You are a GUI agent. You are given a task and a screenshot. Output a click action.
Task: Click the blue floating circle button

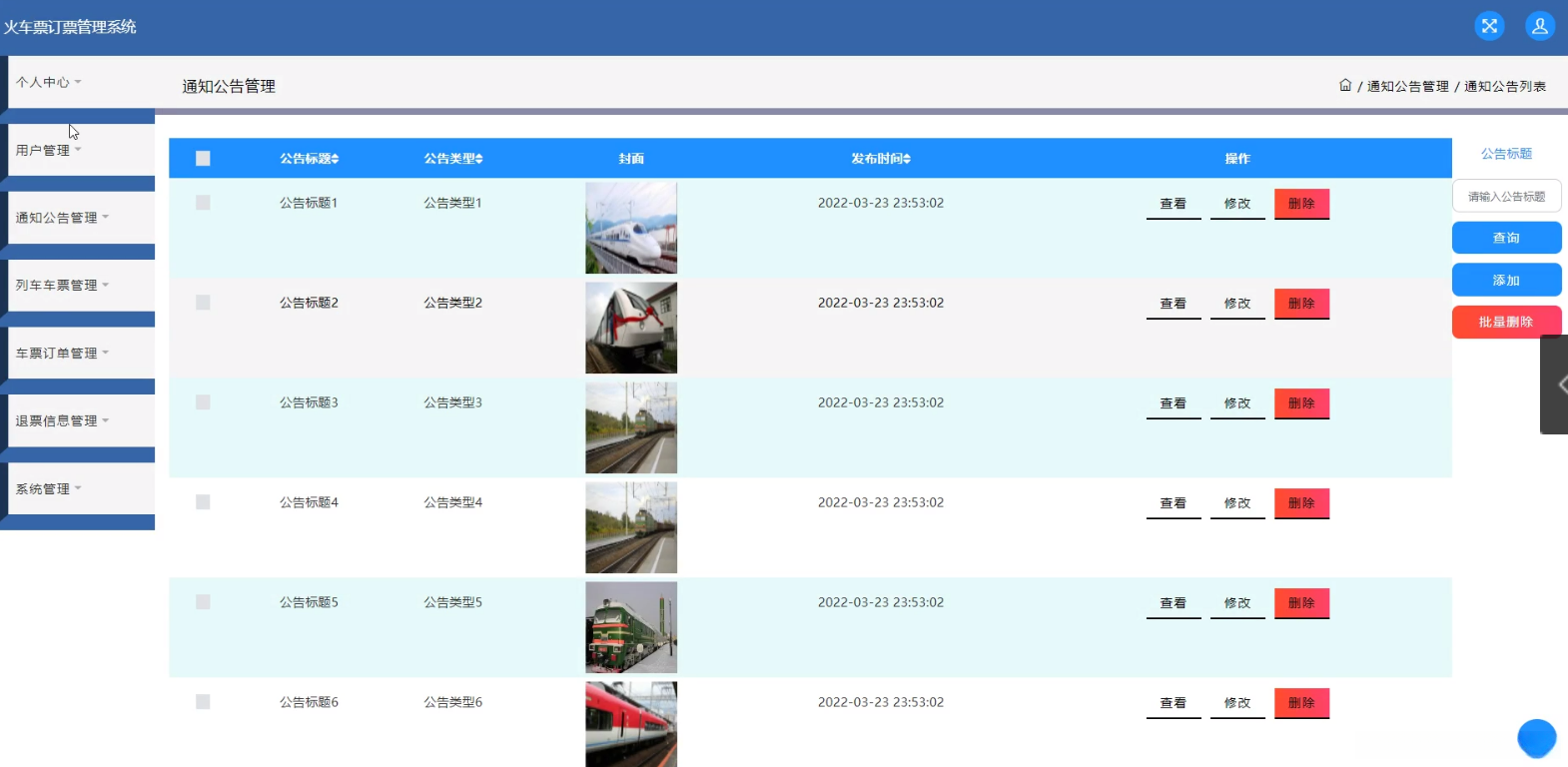[x=1537, y=739]
